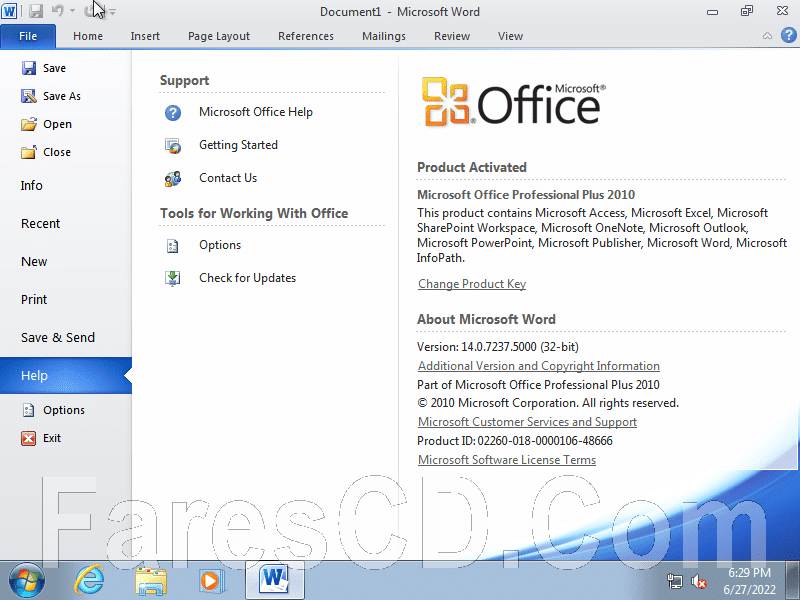The image size is (800, 600).
Task: Run Check for Updates
Action: pyautogui.click(x=247, y=278)
